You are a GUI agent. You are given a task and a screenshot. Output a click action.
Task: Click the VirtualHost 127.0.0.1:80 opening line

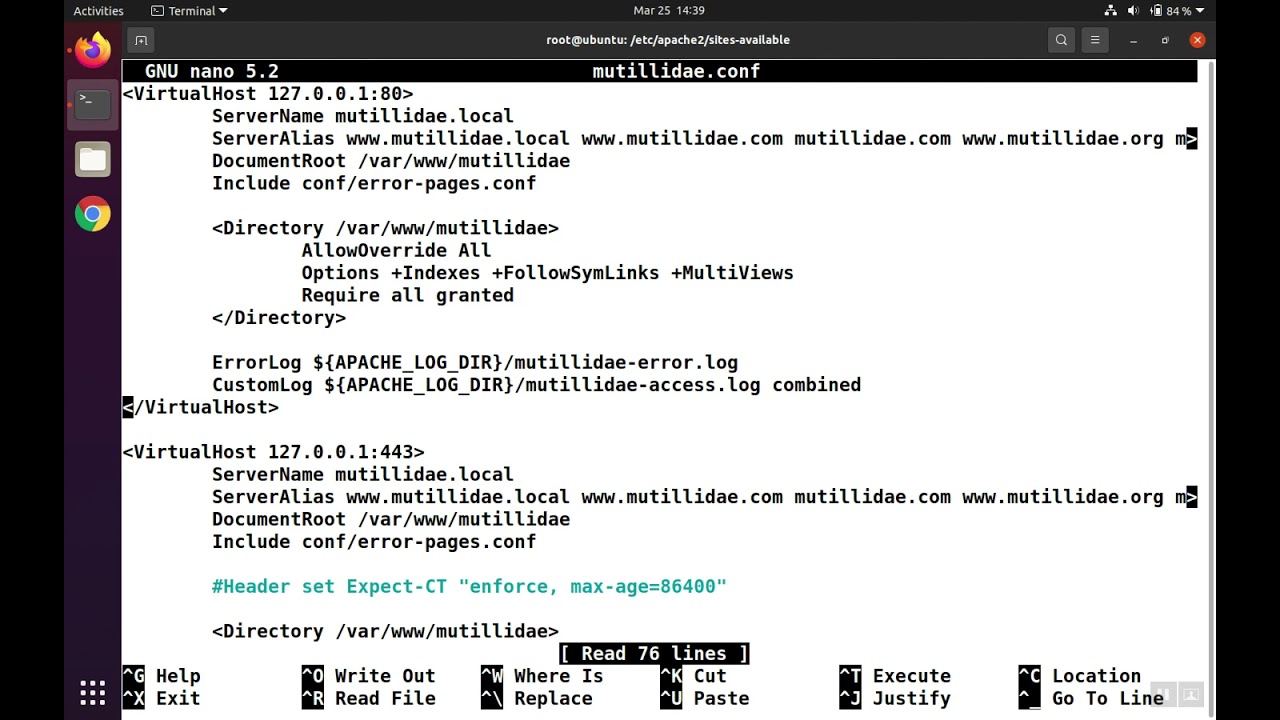pos(267,94)
